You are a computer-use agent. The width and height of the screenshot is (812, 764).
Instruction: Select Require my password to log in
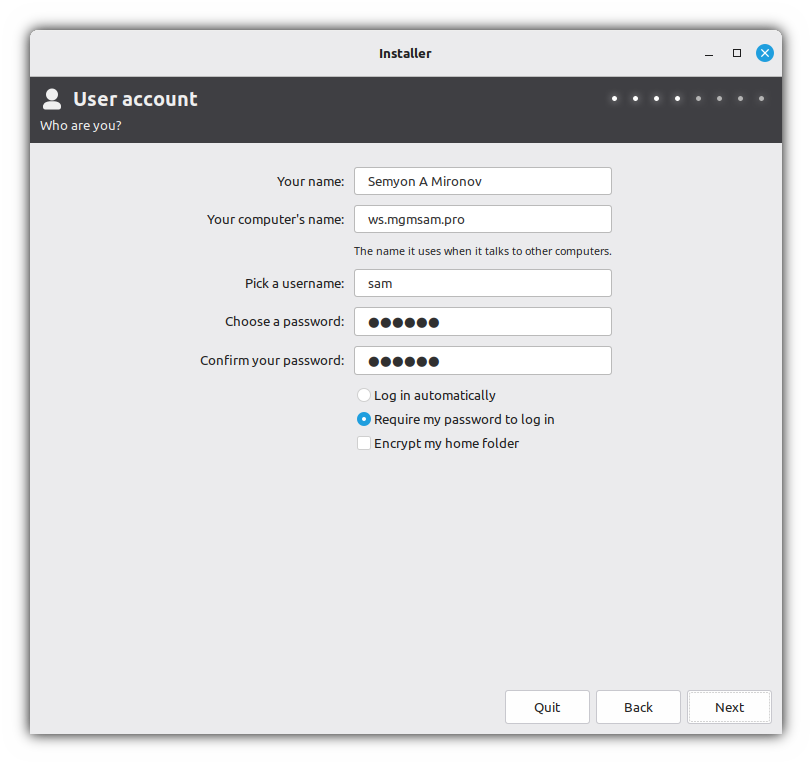(x=364, y=419)
